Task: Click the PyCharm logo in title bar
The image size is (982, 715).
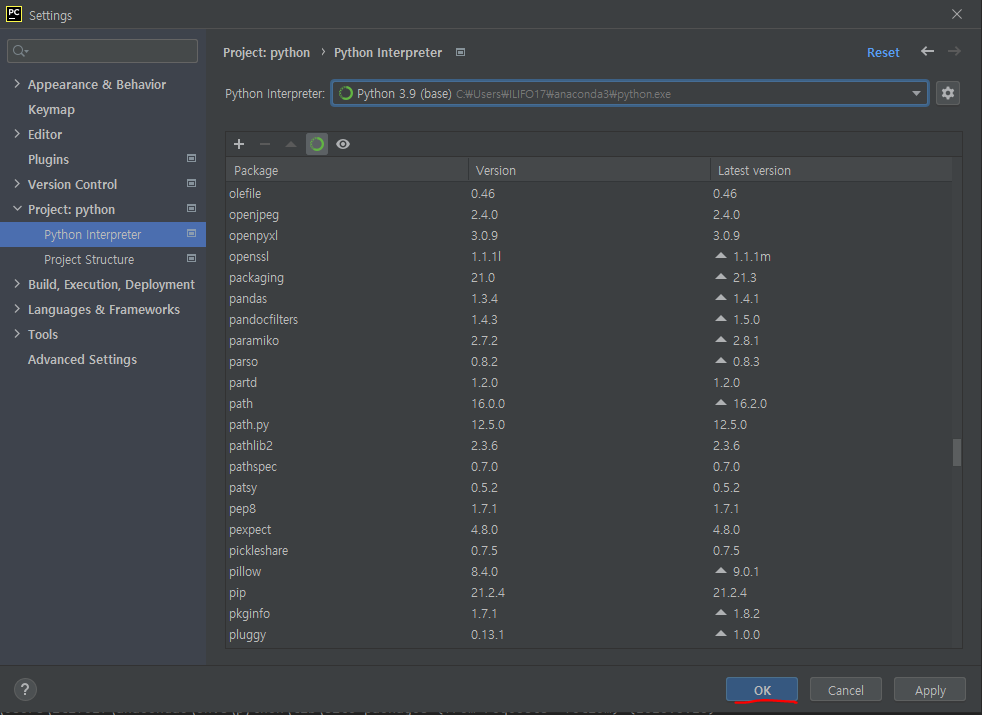Action: tap(14, 14)
